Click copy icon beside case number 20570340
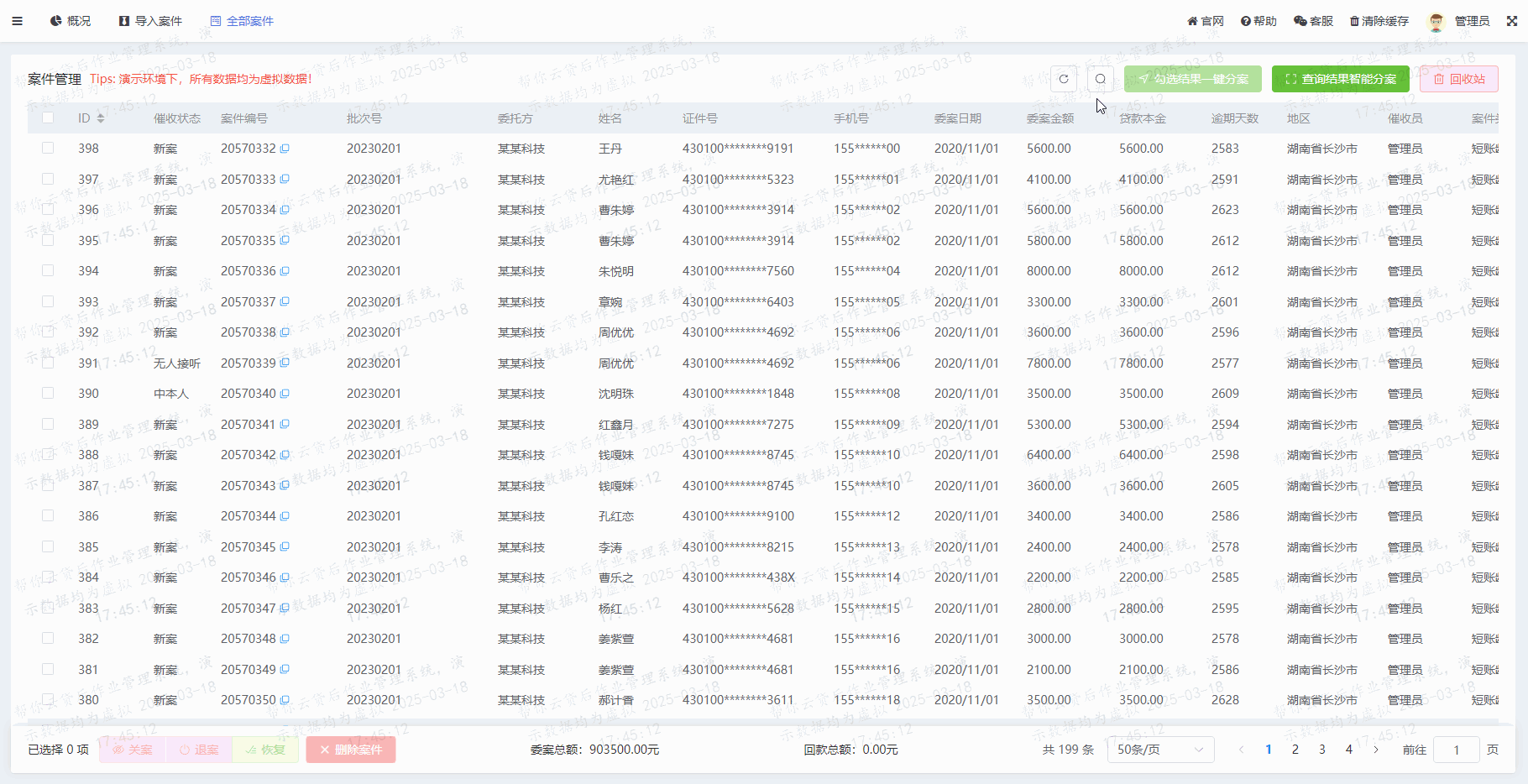The width and height of the screenshot is (1528, 784). click(x=285, y=394)
